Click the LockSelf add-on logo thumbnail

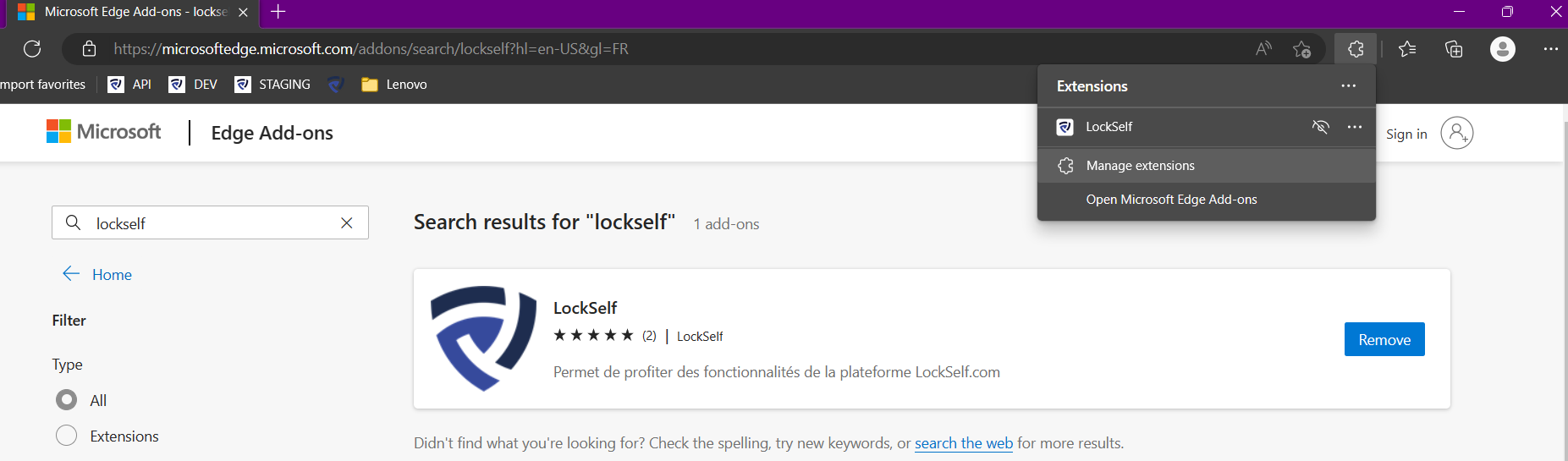click(x=483, y=338)
